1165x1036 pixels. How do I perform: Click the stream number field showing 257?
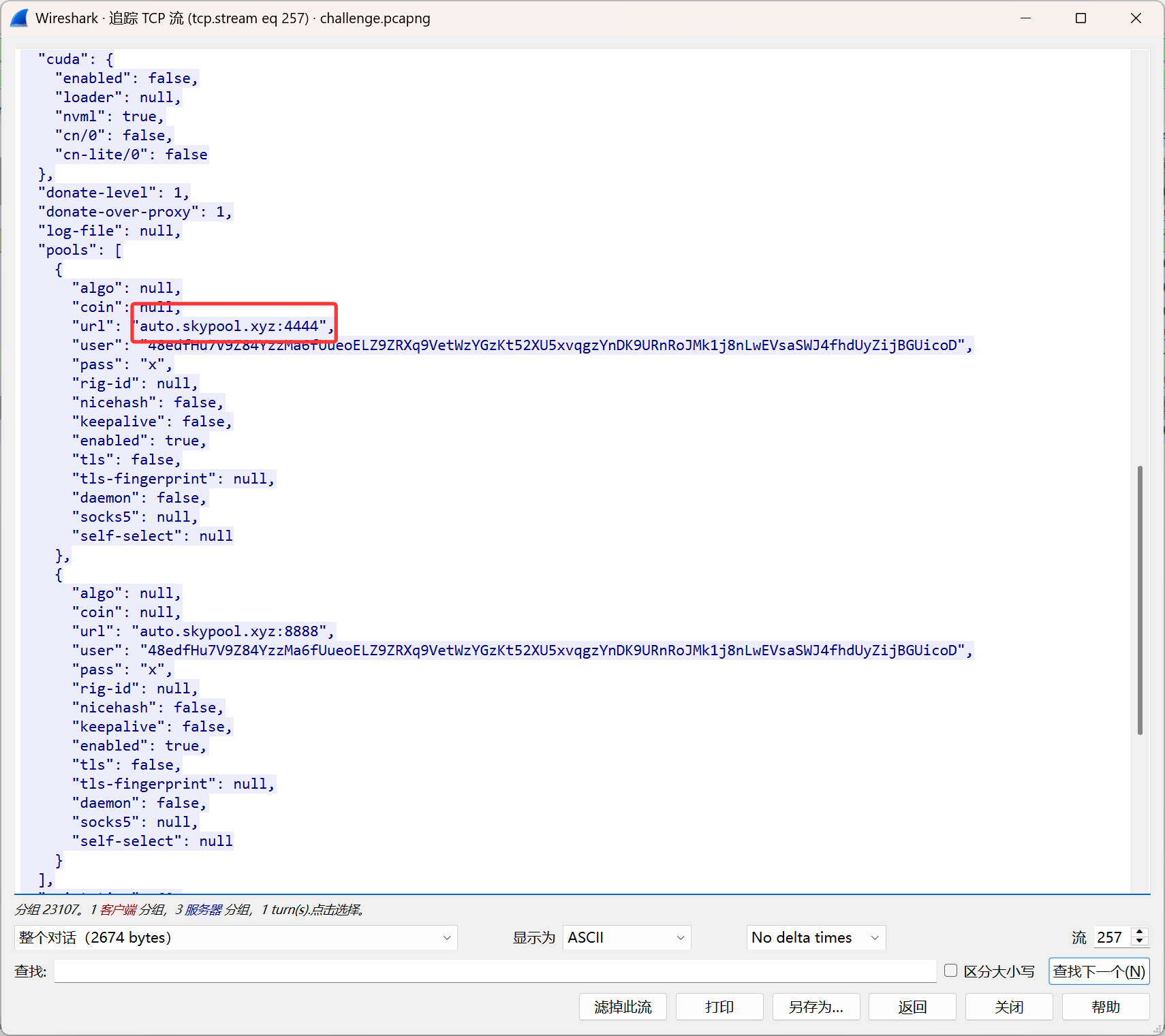1112,937
